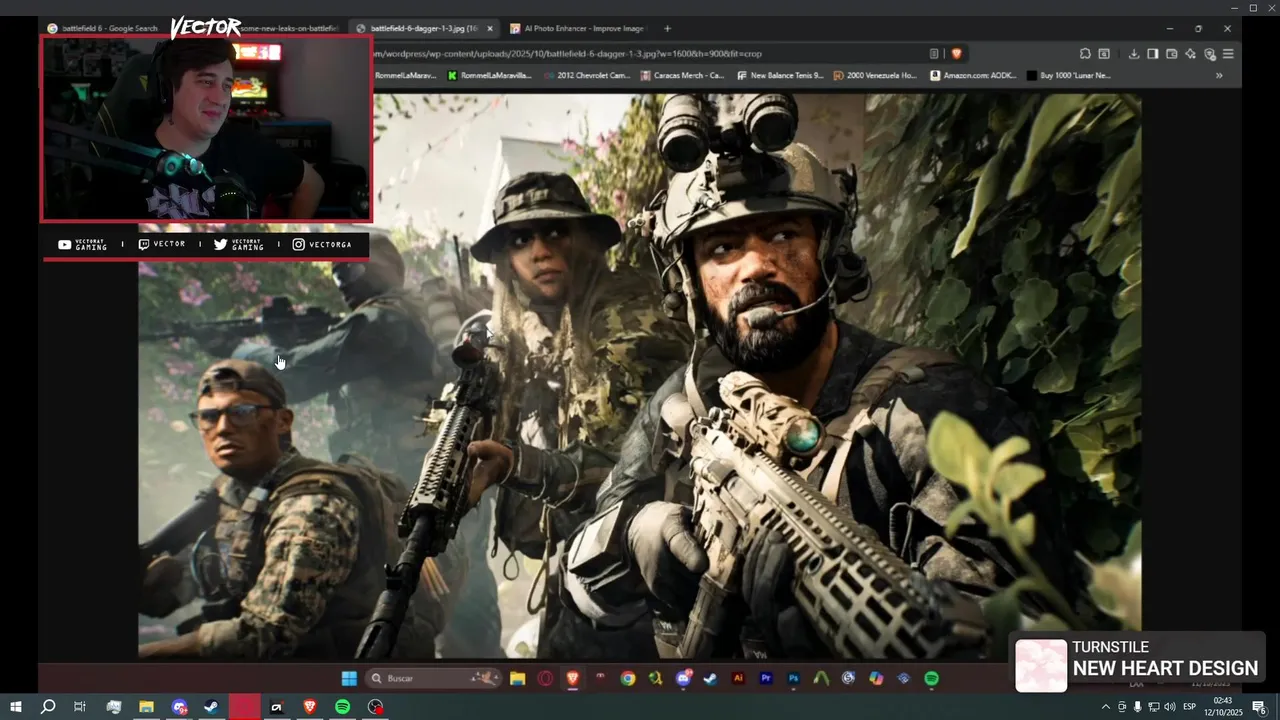This screenshot has height=720, width=1280.
Task: Open the Extensions puzzle-piece icon
Action: click(x=1085, y=54)
